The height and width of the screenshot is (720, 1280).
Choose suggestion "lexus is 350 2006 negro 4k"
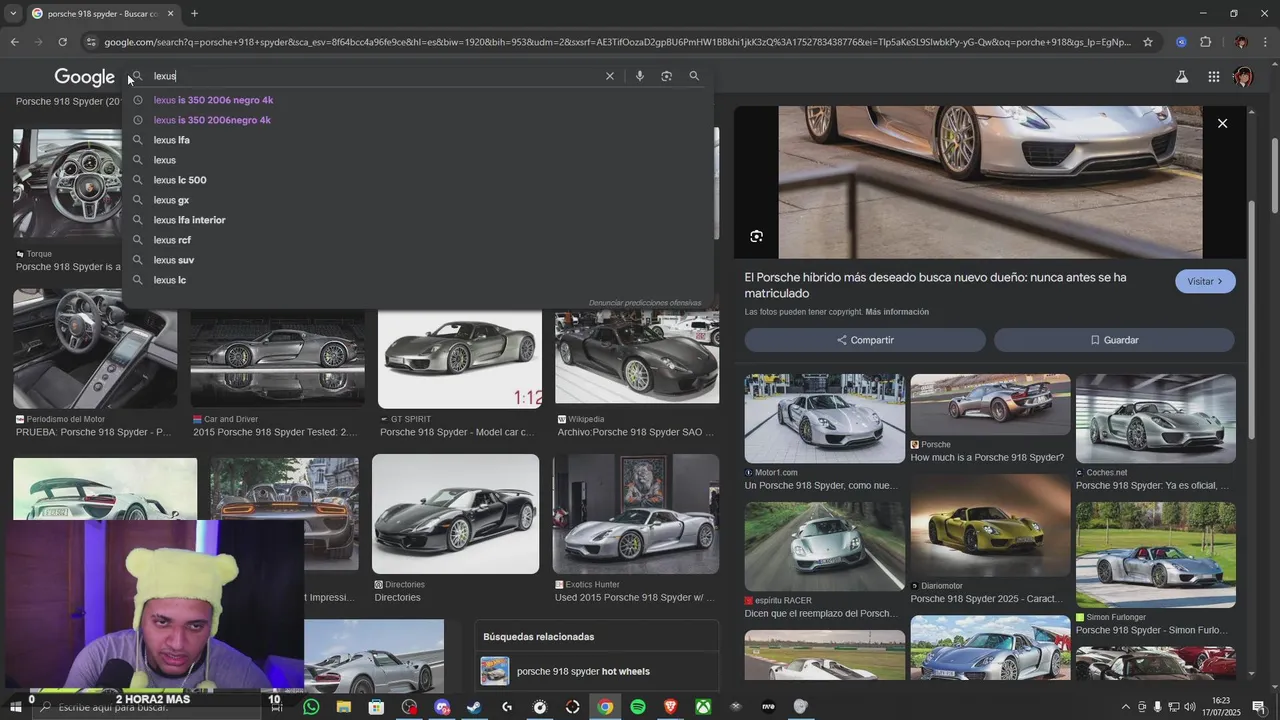(213, 100)
